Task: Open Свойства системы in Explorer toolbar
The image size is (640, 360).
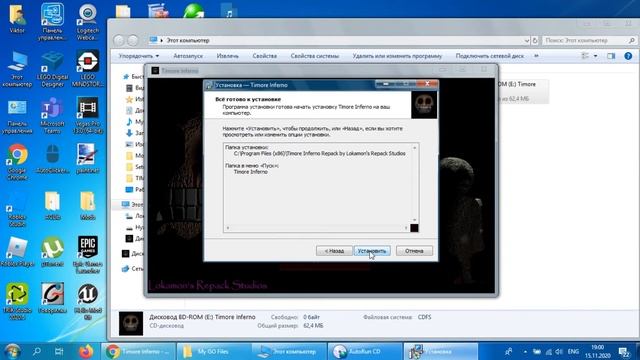Action: (315, 56)
